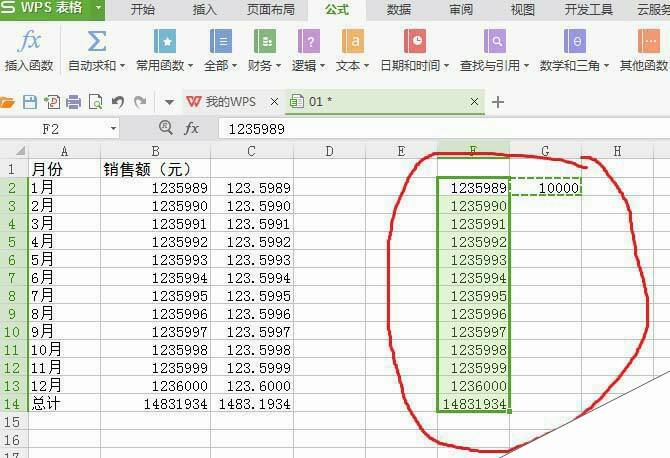This screenshot has height=458, width=670.
Task: Click cell F14 showing 14831934
Action: 473,404
